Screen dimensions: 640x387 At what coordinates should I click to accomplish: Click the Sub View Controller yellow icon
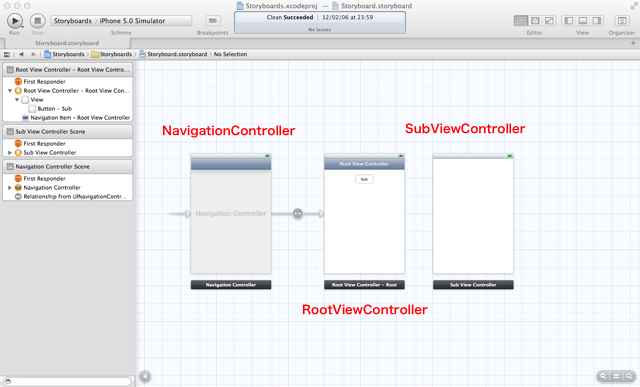(x=18, y=152)
